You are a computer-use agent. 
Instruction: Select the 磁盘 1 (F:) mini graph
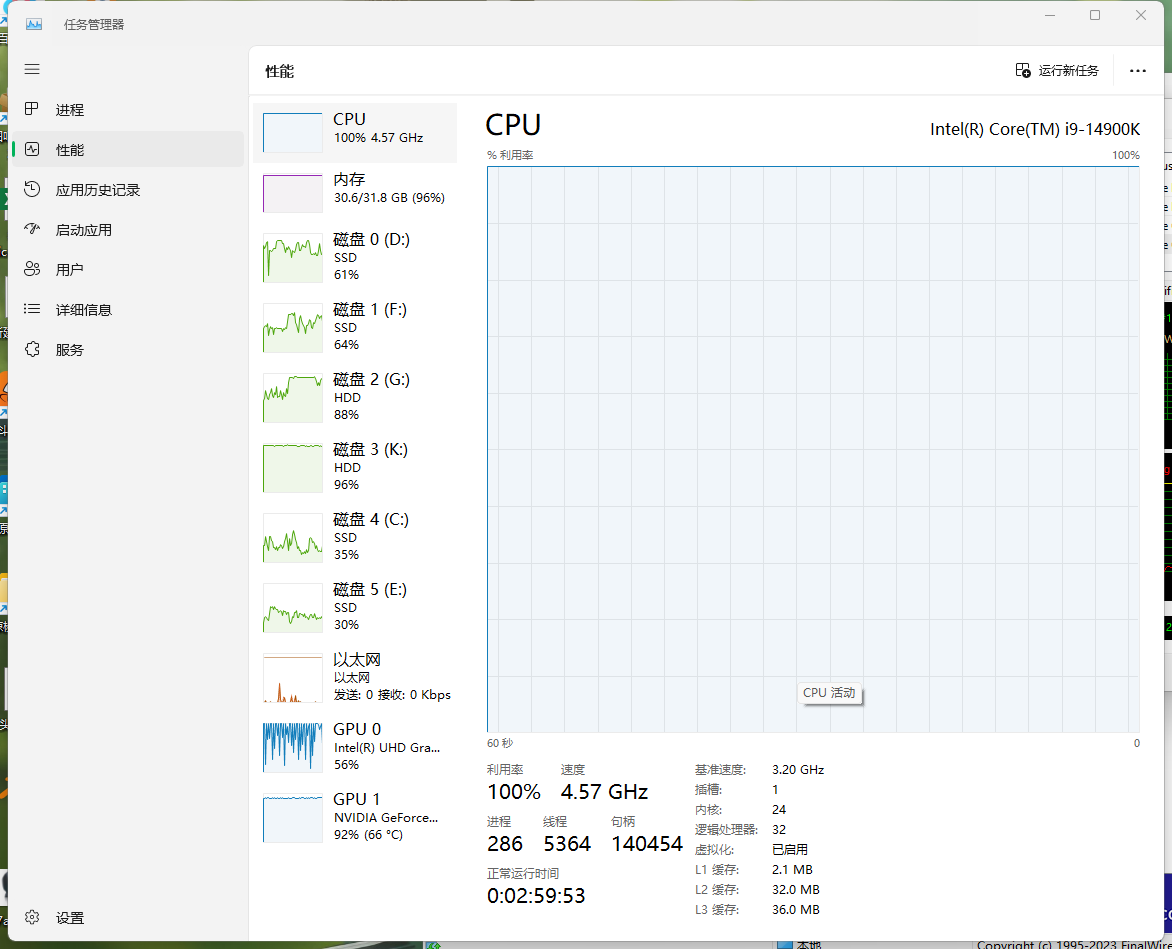pos(292,328)
